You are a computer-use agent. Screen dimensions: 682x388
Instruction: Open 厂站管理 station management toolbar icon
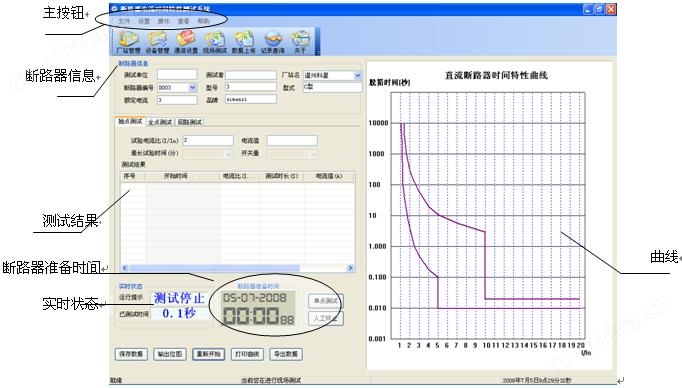(x=128, y=42)
